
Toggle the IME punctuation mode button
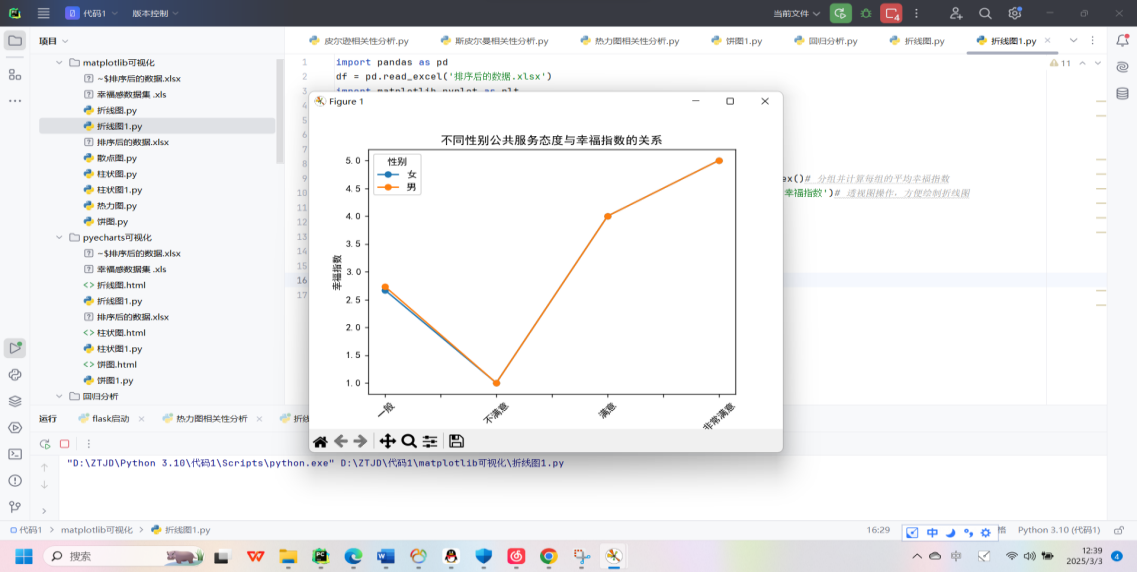click(967, 532)
